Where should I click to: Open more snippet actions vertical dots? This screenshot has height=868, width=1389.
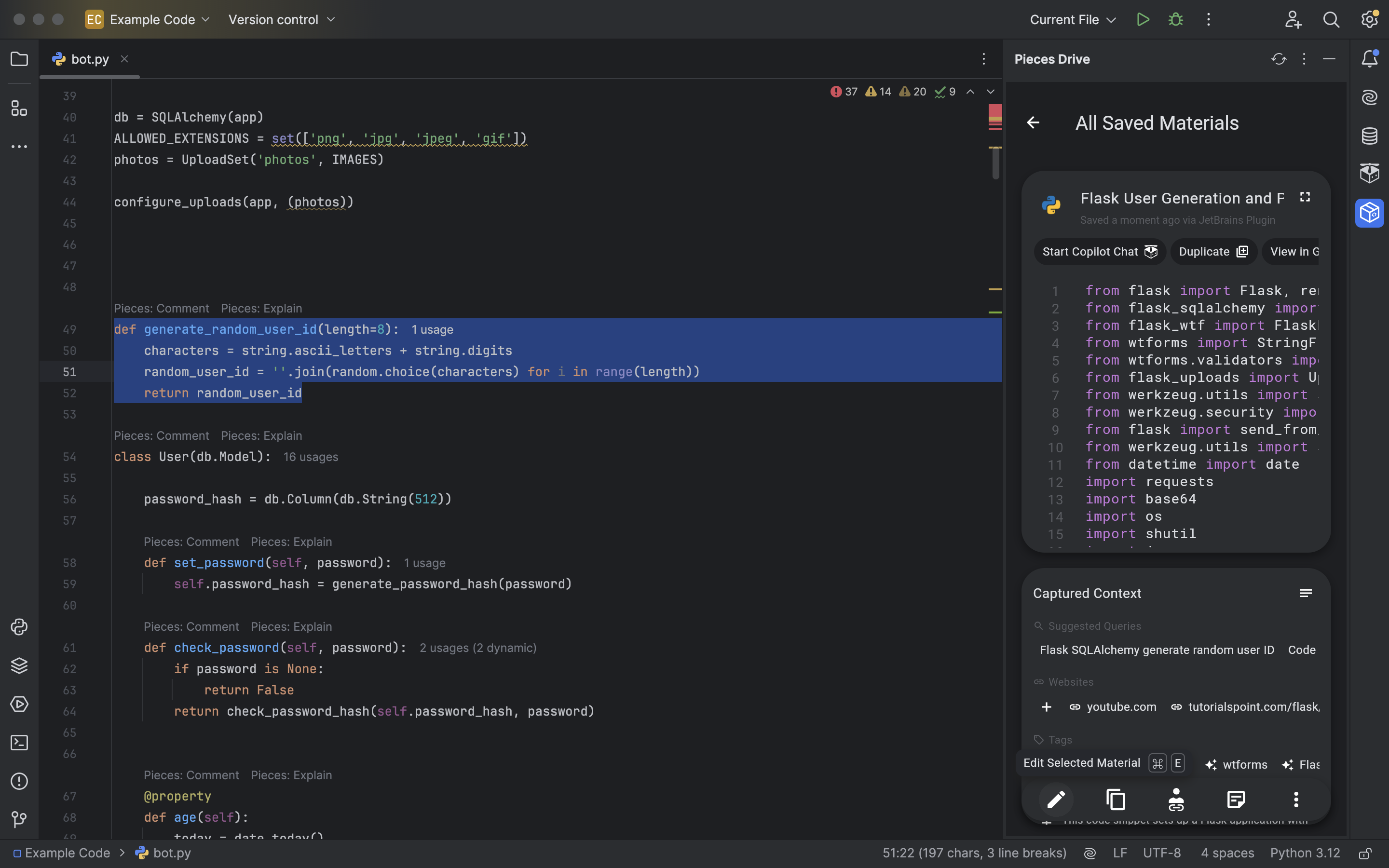[x=1295, y=799]
